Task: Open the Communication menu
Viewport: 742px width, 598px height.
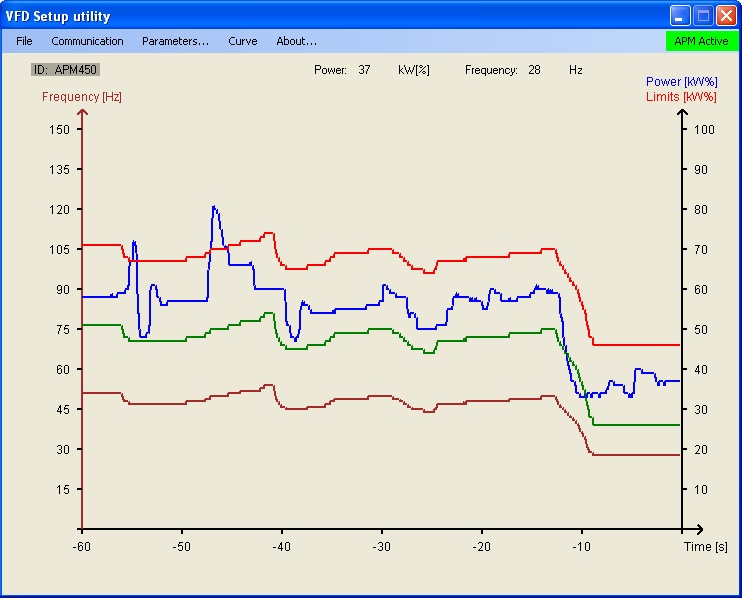Action: tap(87, 41)
